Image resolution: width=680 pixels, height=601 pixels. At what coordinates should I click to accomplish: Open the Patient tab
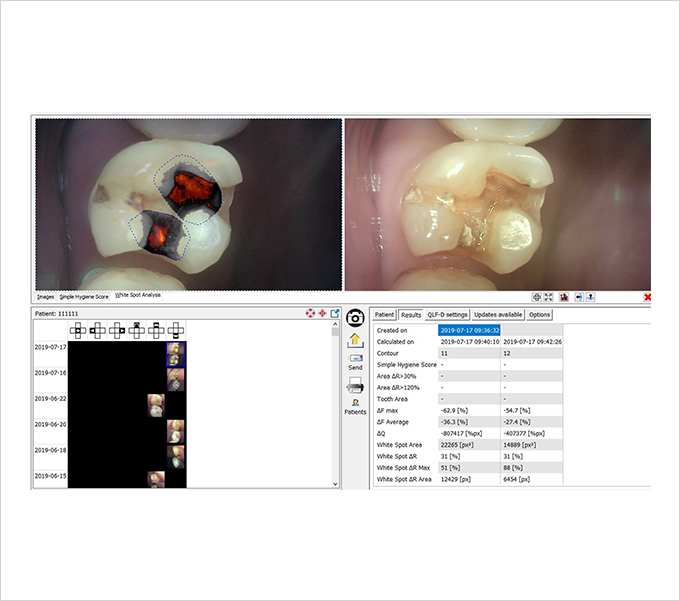pyautogui.click(x=384, y=315)
